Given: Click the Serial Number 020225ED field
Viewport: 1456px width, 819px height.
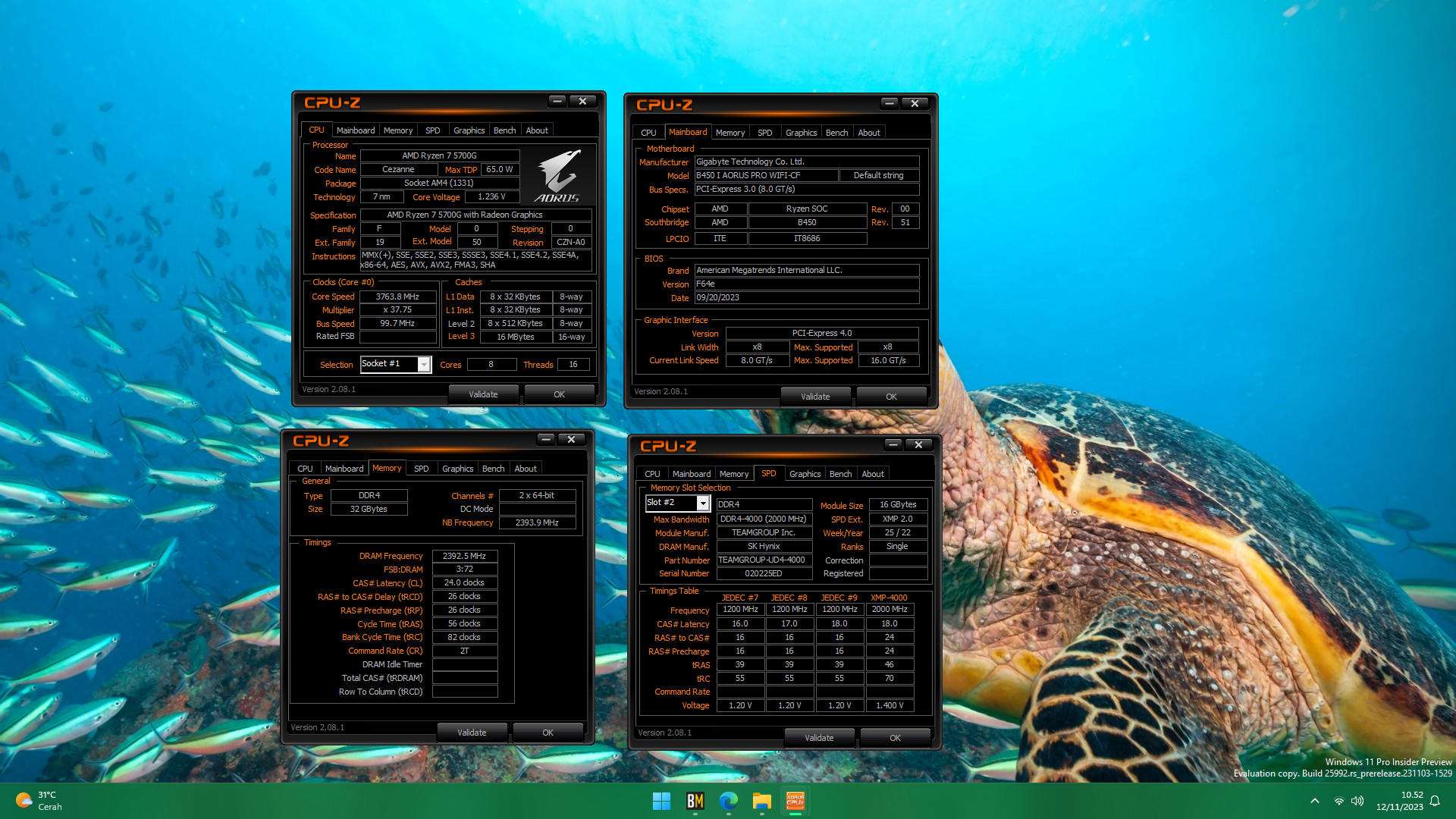Looking at the screenshot, I should [x=764, y=574].
